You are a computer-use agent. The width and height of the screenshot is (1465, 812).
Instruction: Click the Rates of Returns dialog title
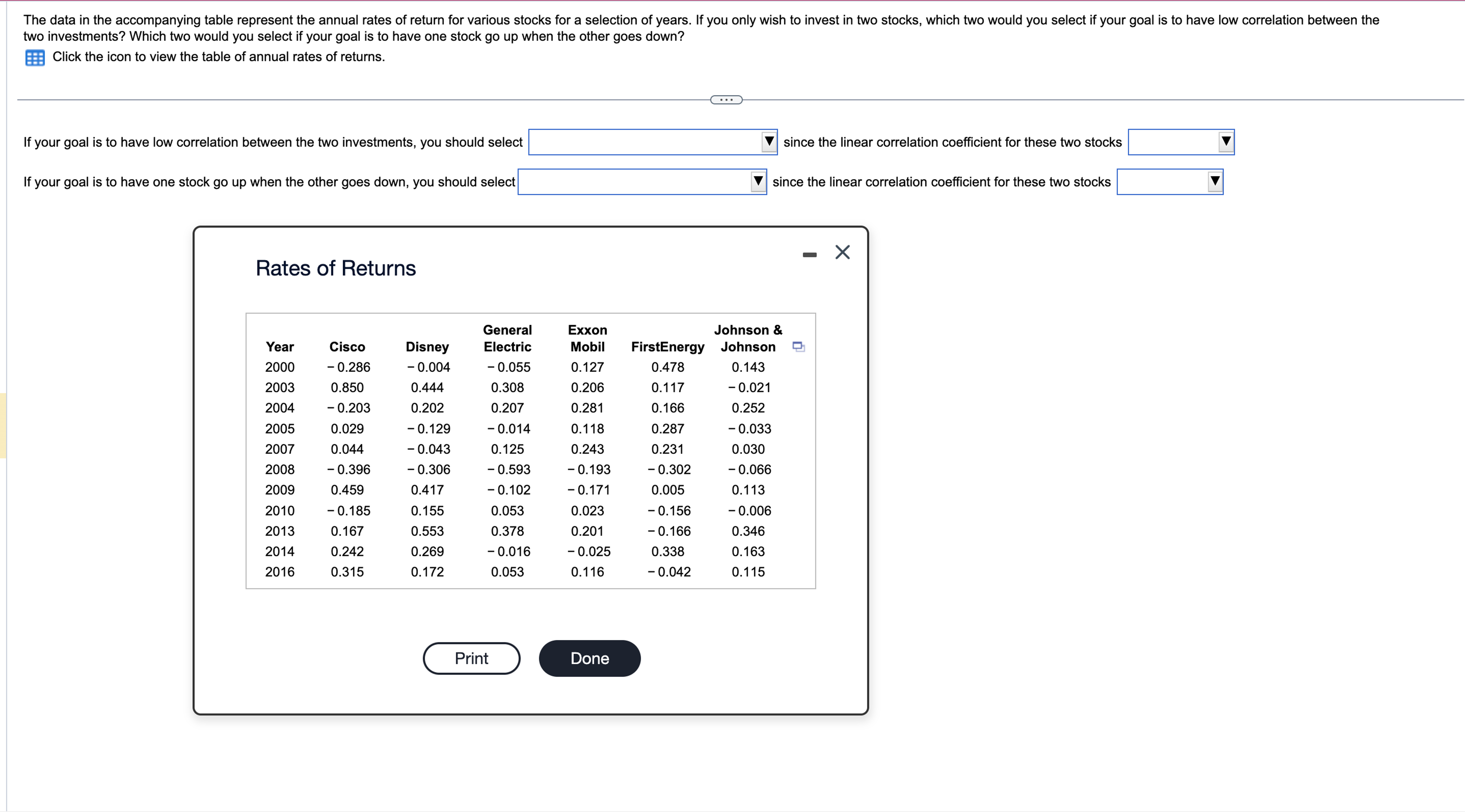[335, 268]
